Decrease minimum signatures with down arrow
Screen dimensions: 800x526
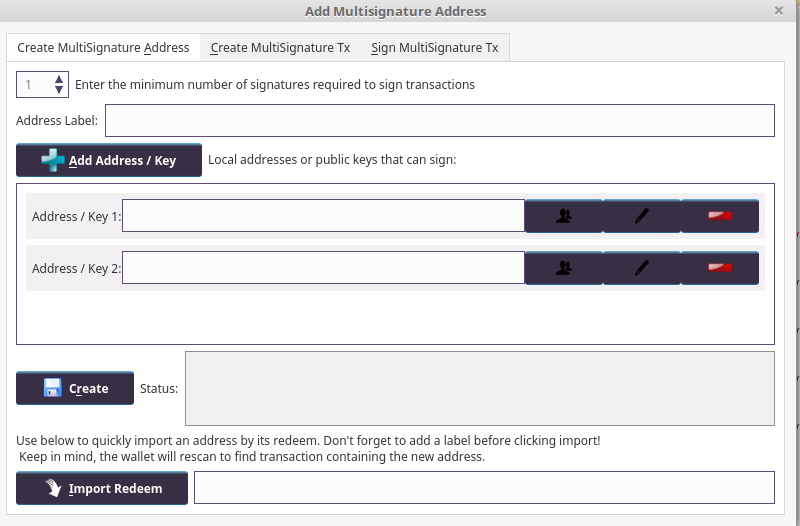coord(59,90)
